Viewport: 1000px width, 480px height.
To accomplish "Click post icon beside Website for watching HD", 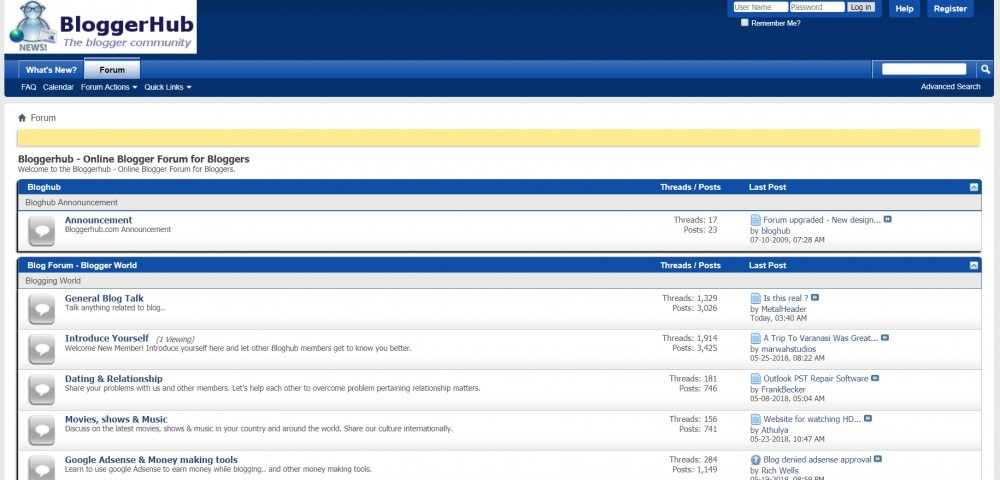I will tap(756, 419).
